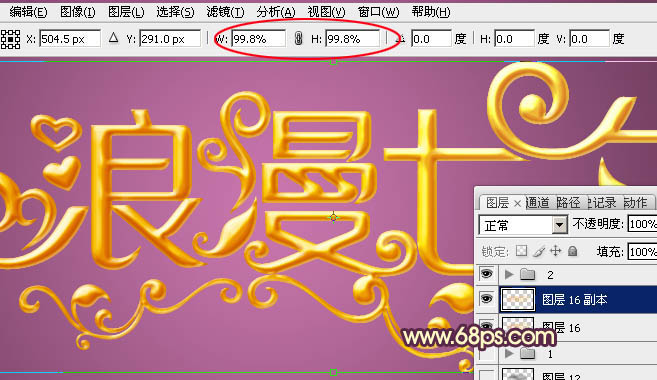Open the 帮助(H) menu
Screen dimensions: 657x380
point(431,12)
